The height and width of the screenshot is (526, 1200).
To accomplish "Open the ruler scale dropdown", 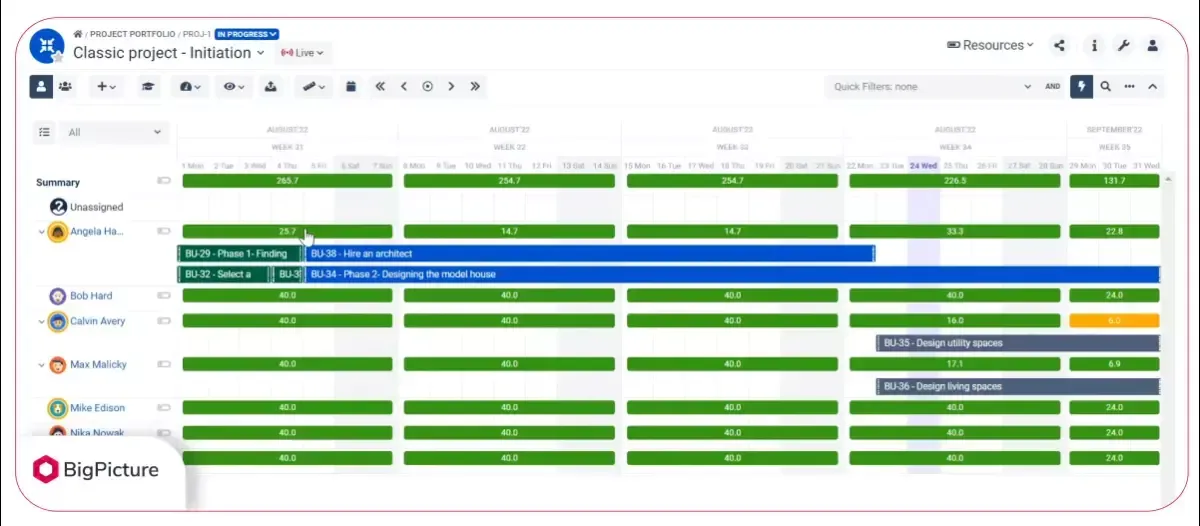I will click(313, 86).
